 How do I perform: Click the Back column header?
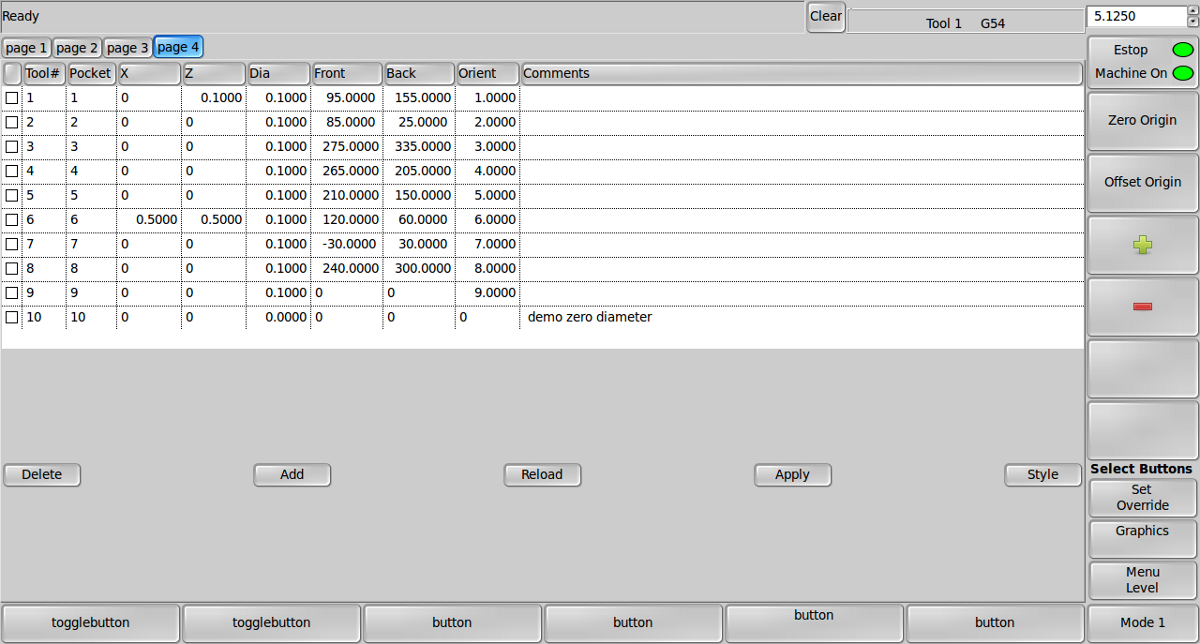(x=420, y=73)
